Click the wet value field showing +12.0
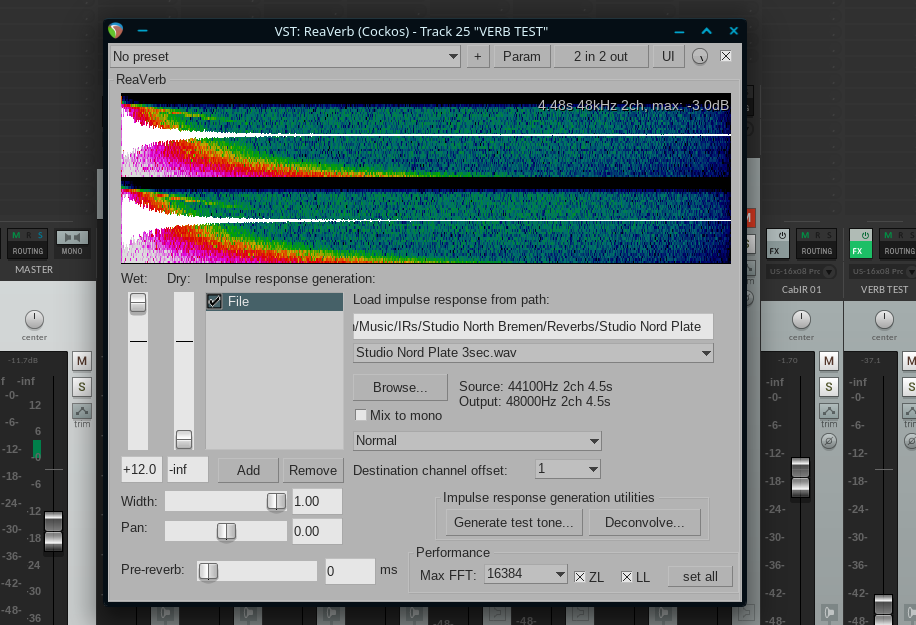Image resolution: width=916 pixels, height=625 pixels. [x=141, y=470]
